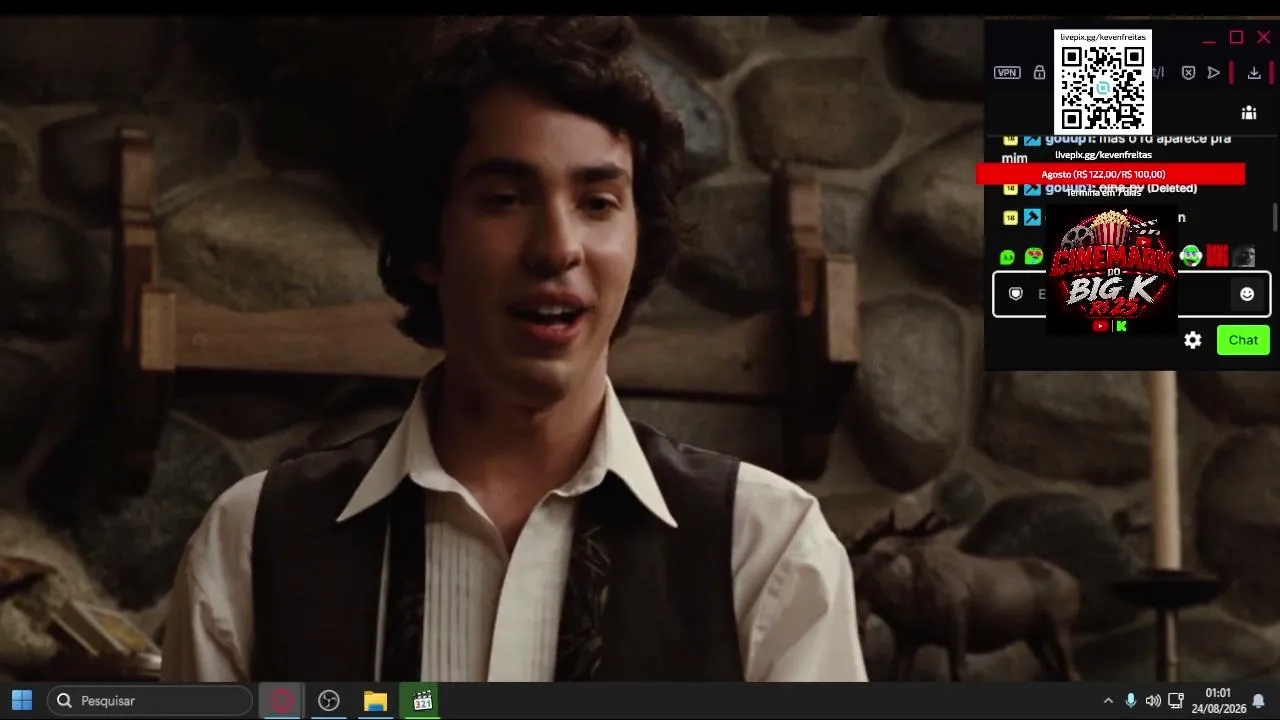Maximize the chat browser window
Screen dimensions: 1280x720
point(1236,38)
